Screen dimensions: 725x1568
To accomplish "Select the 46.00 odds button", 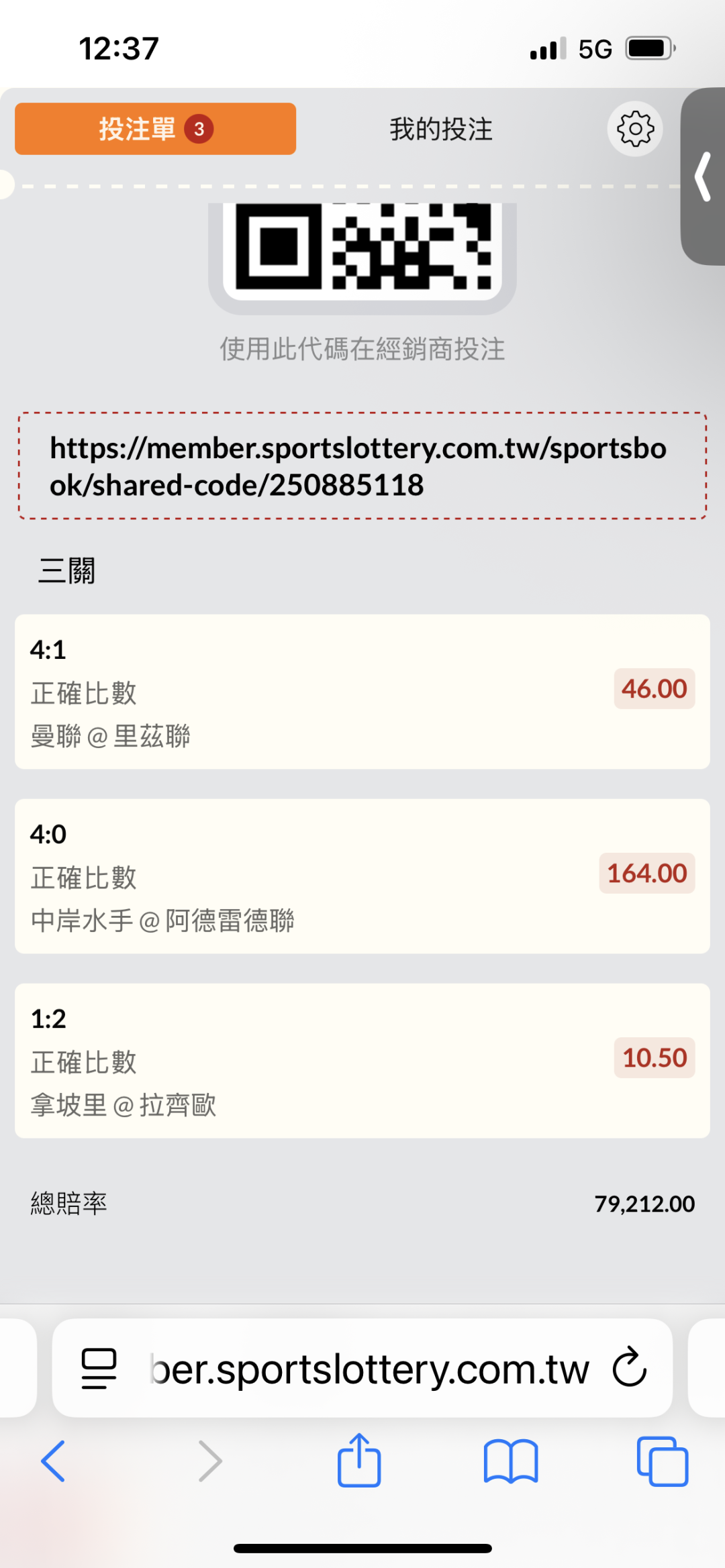I will [654, 689].
